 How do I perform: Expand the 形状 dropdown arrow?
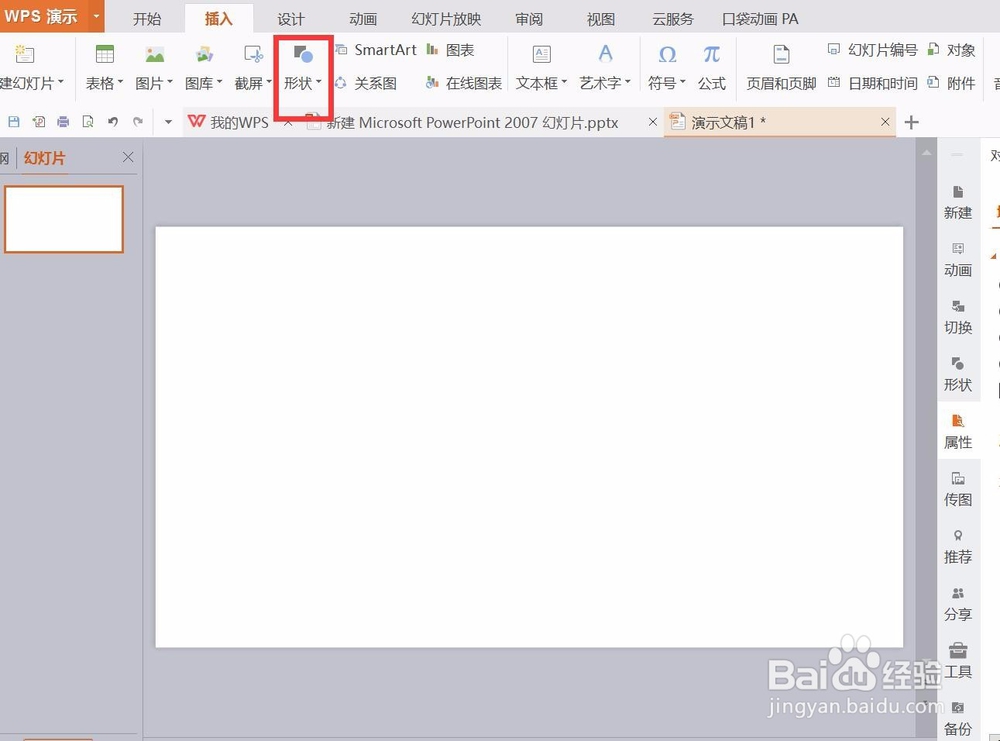pyautogui.click(x=318, y=82)
